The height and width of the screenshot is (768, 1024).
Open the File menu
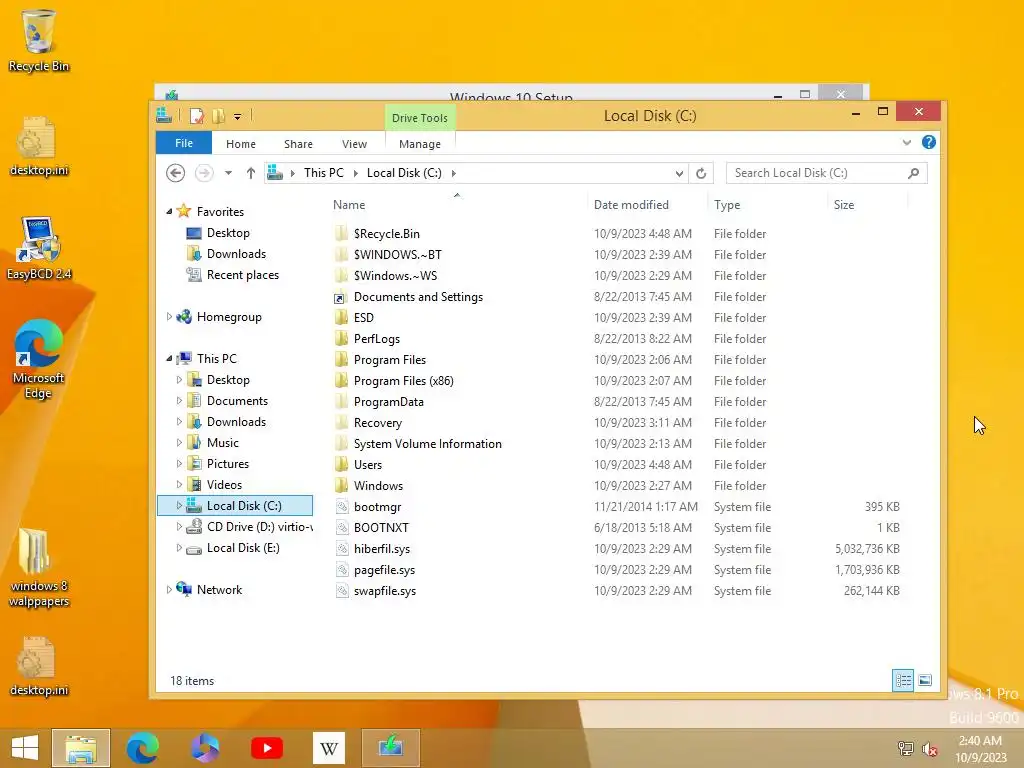(x=184, y=143)
